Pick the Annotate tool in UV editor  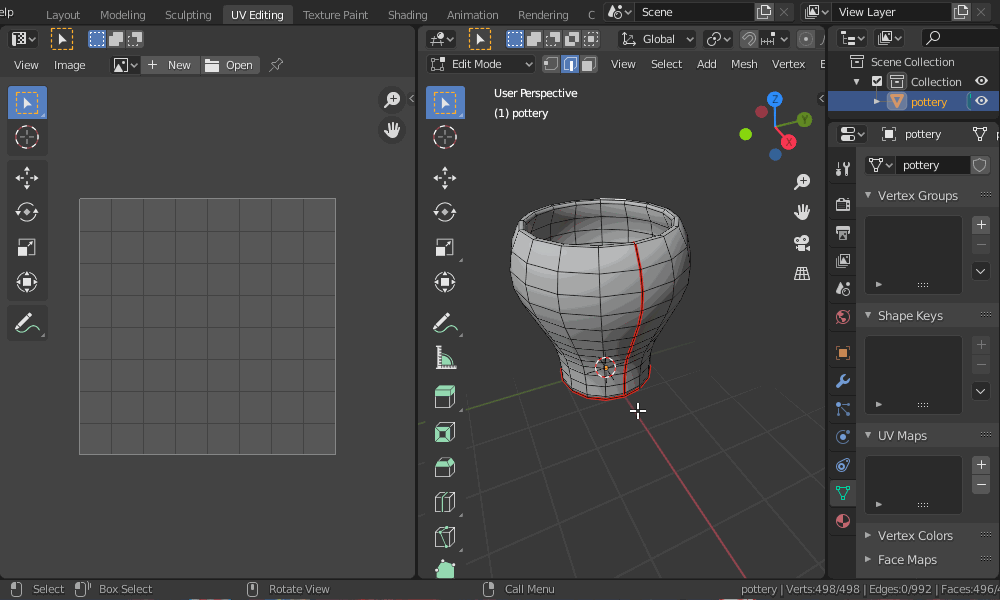point(27,323)
